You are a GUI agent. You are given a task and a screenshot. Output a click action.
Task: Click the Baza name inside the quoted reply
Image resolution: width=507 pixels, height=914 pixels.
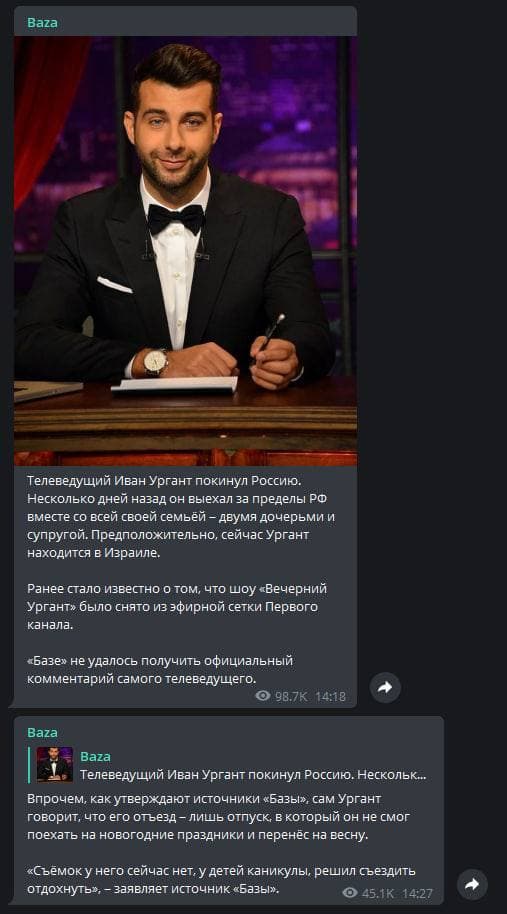(x=96, y=757)
